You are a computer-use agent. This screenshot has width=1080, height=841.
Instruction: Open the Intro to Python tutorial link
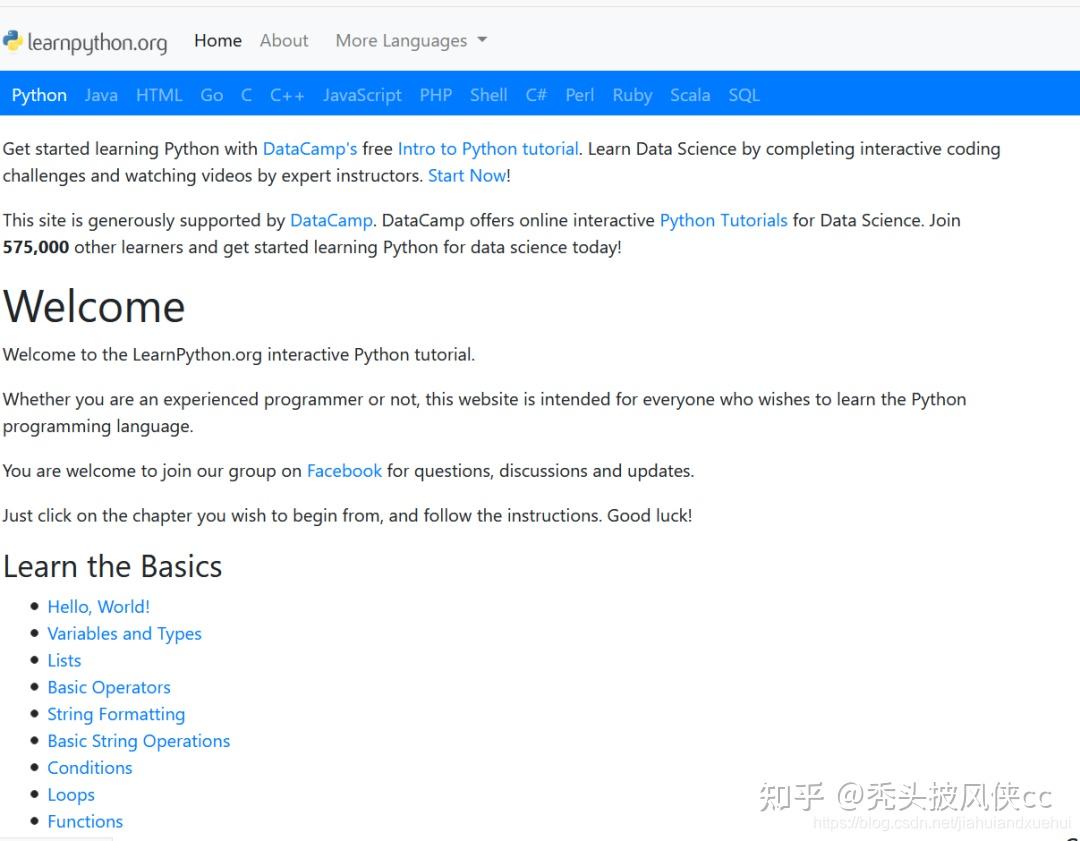pyautogui.click(x=487, y=148)
